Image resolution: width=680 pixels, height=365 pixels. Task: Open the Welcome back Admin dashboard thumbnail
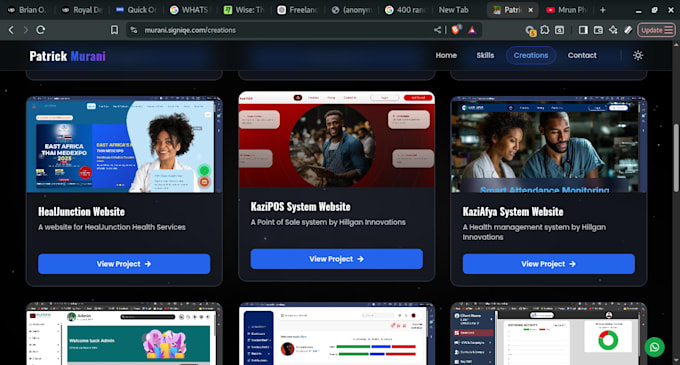124,334
